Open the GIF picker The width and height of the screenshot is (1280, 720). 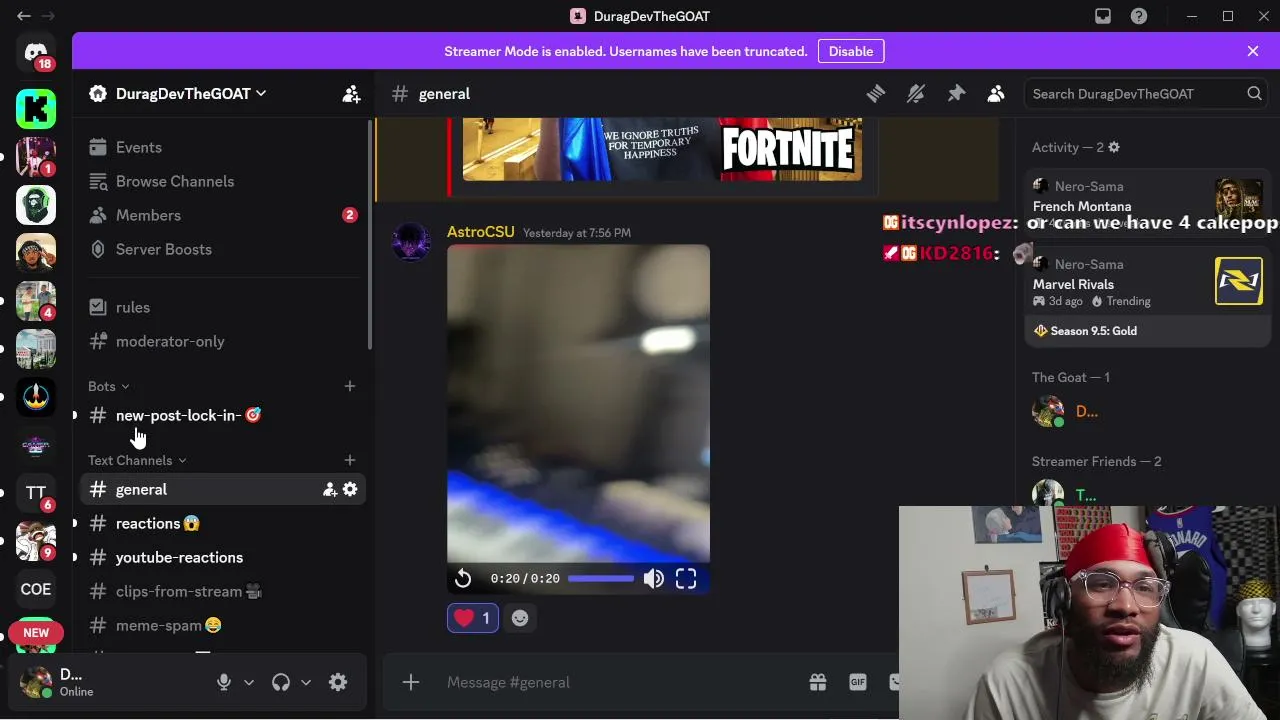point(858,682)
